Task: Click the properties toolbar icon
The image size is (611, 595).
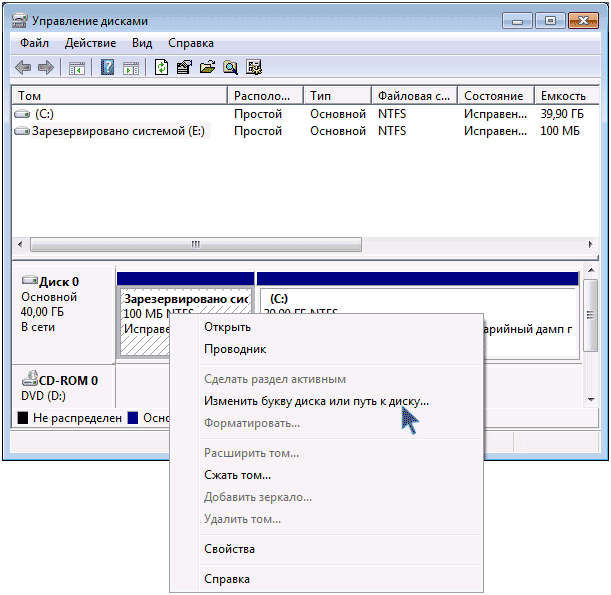Action: [x=184, y=68]
